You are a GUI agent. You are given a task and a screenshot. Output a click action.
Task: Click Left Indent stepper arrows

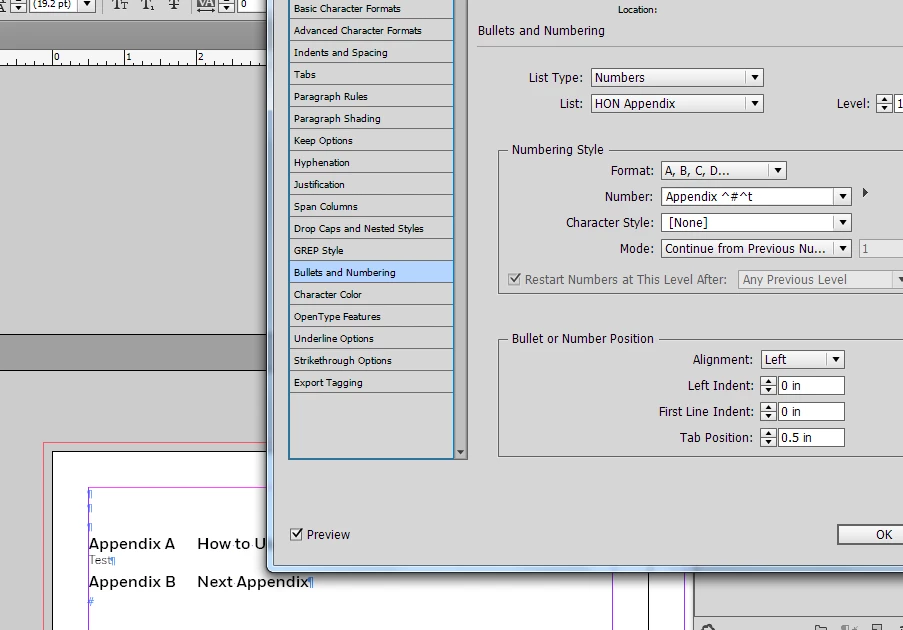pos(768,385)
